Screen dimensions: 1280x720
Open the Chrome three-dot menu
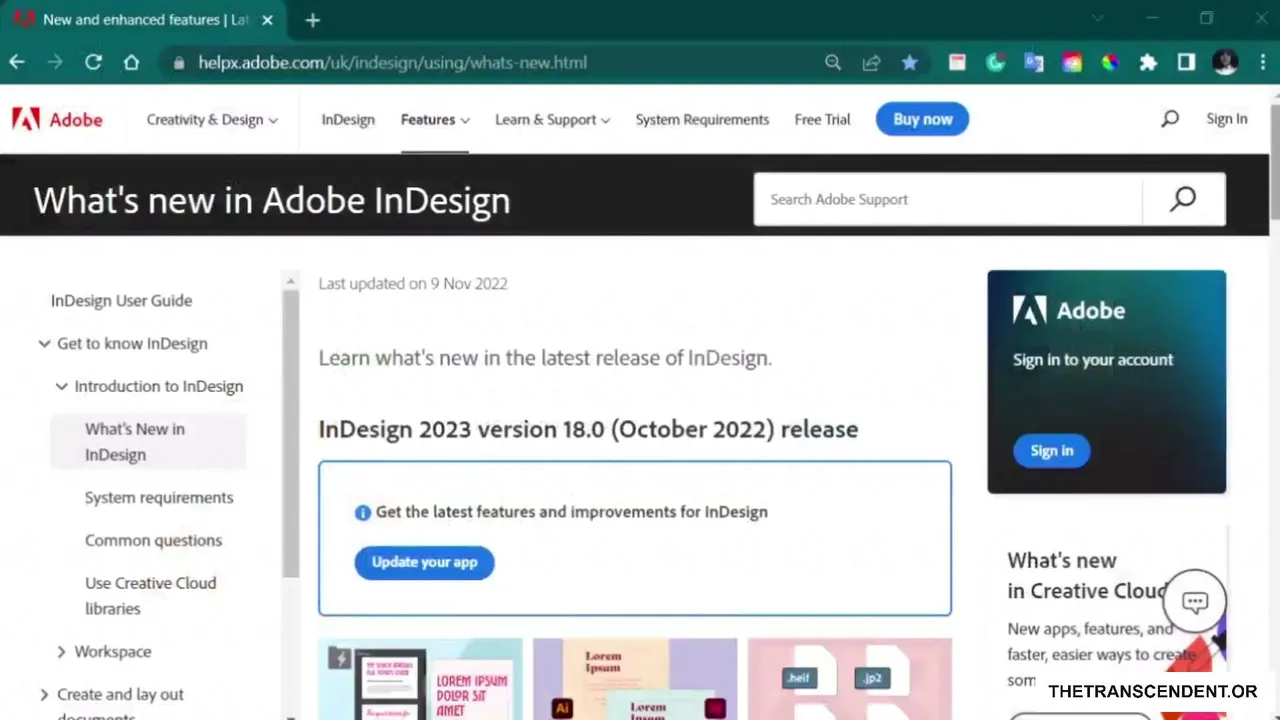point(1261,62)
